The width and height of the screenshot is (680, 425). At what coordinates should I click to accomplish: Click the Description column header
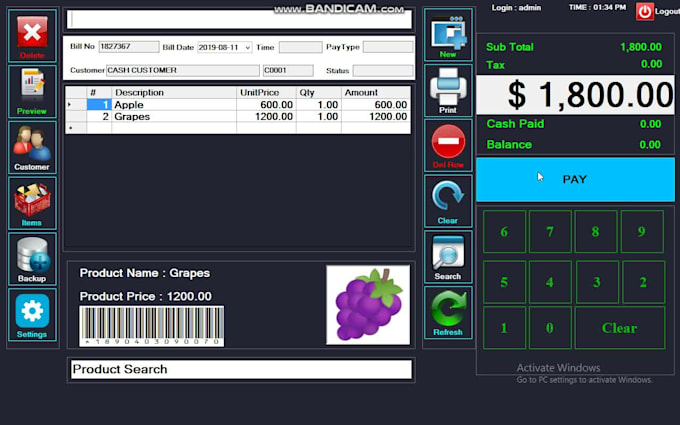tap(174, 92)
